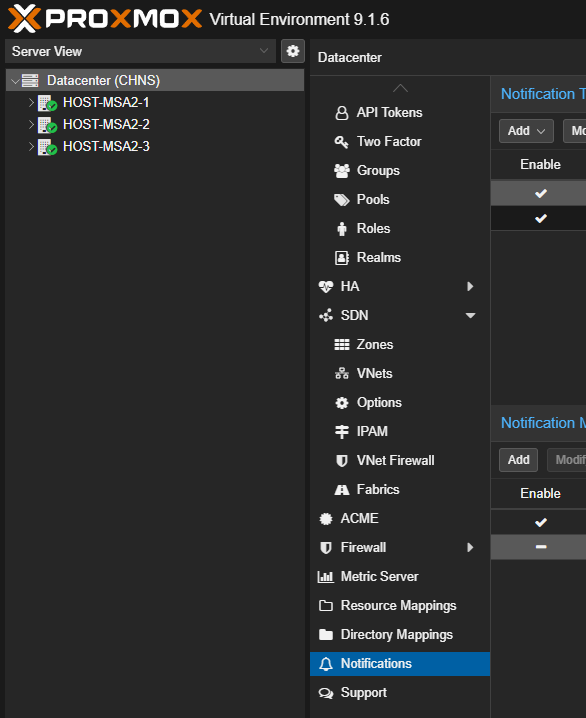Select HOST-MSA2-2 in the tree
586x718 pixels.
(x=106, y=124)
